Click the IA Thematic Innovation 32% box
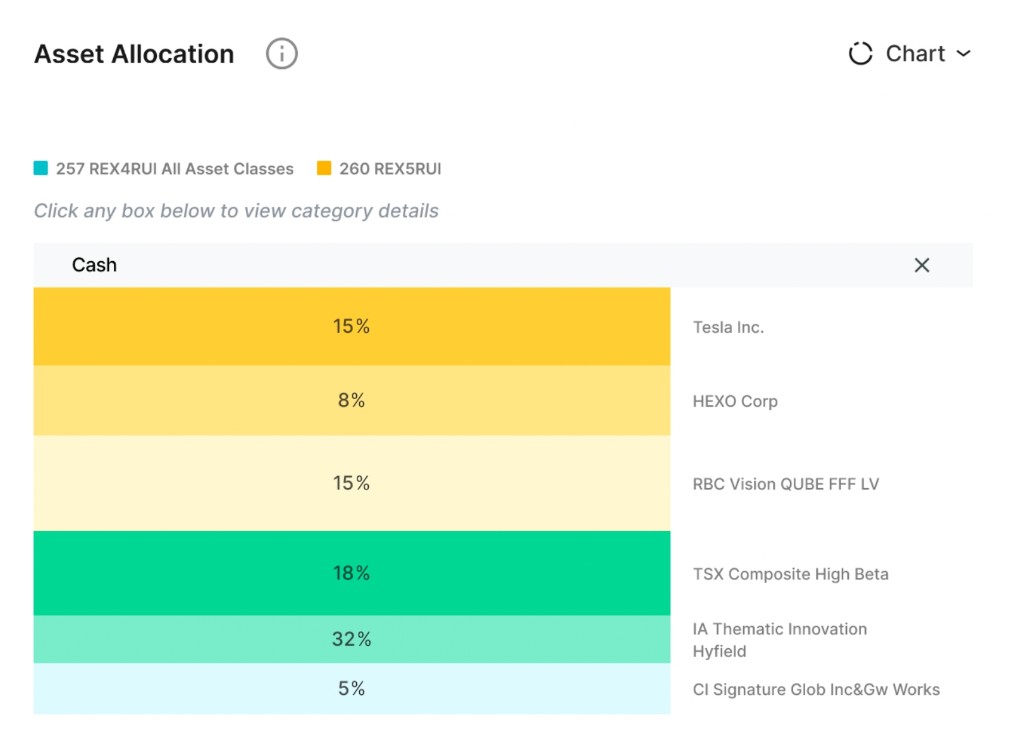This screenshot has width=1024, height=750. [352, 639]
